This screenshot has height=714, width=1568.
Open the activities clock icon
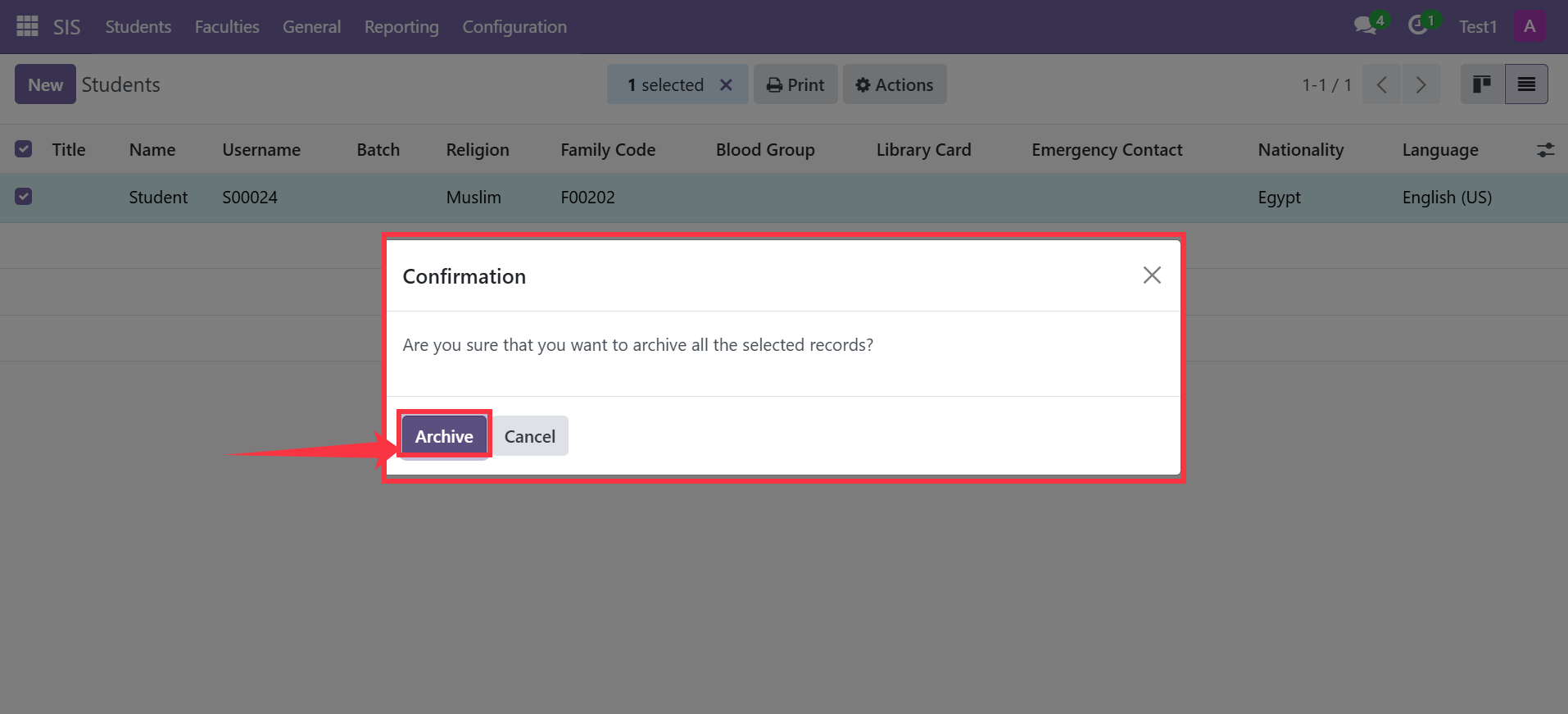(x=1418, y=25)
